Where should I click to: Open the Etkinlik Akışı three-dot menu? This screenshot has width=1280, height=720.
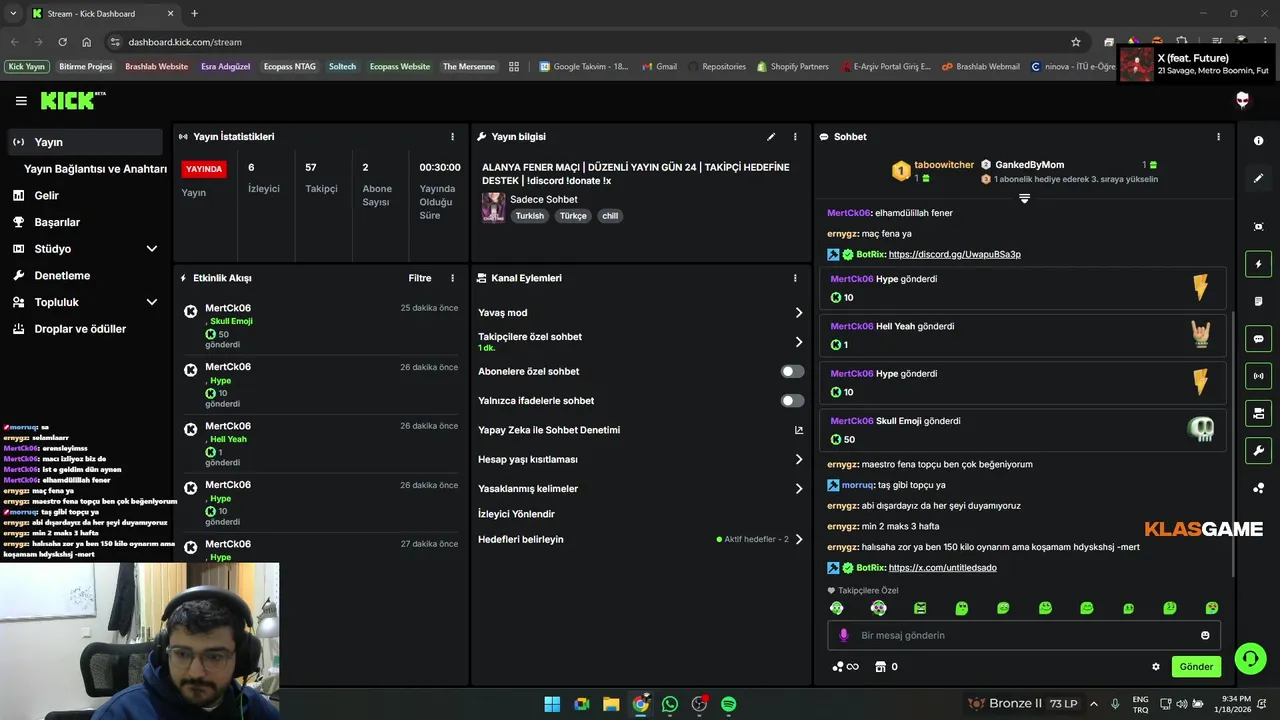pos(453,278)
